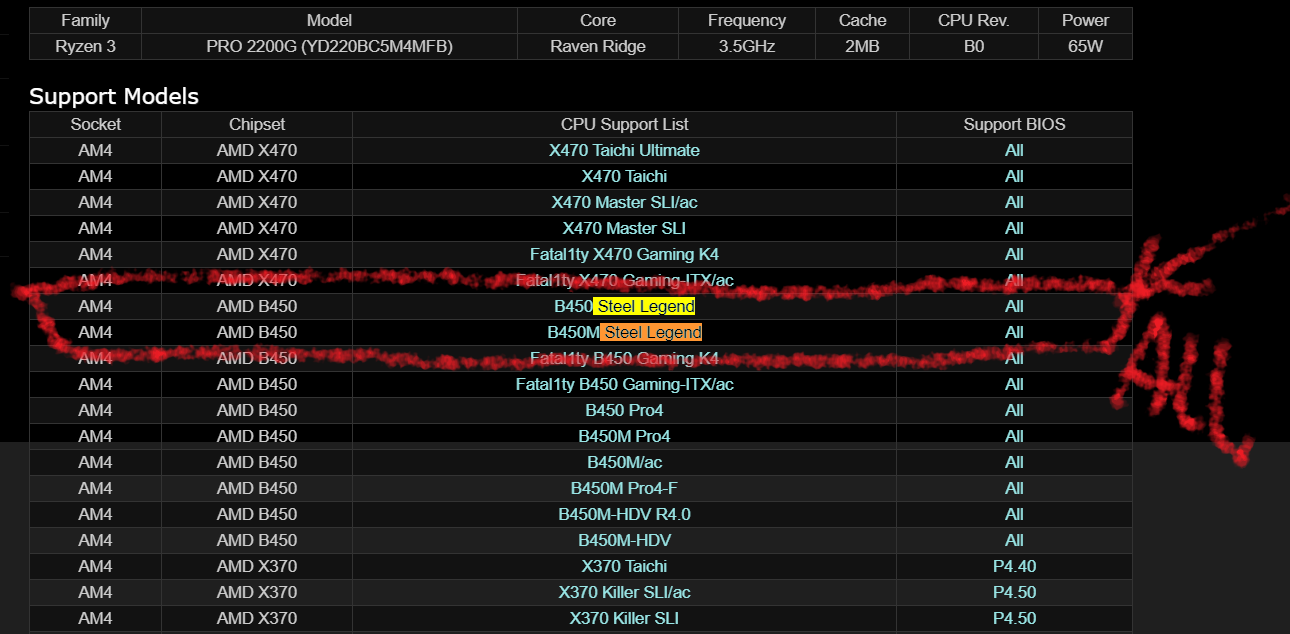Click the P4.40 BIOS link for X370 Taichi
Viewport: 1290px width, 634px height.
click(1014, 566)
